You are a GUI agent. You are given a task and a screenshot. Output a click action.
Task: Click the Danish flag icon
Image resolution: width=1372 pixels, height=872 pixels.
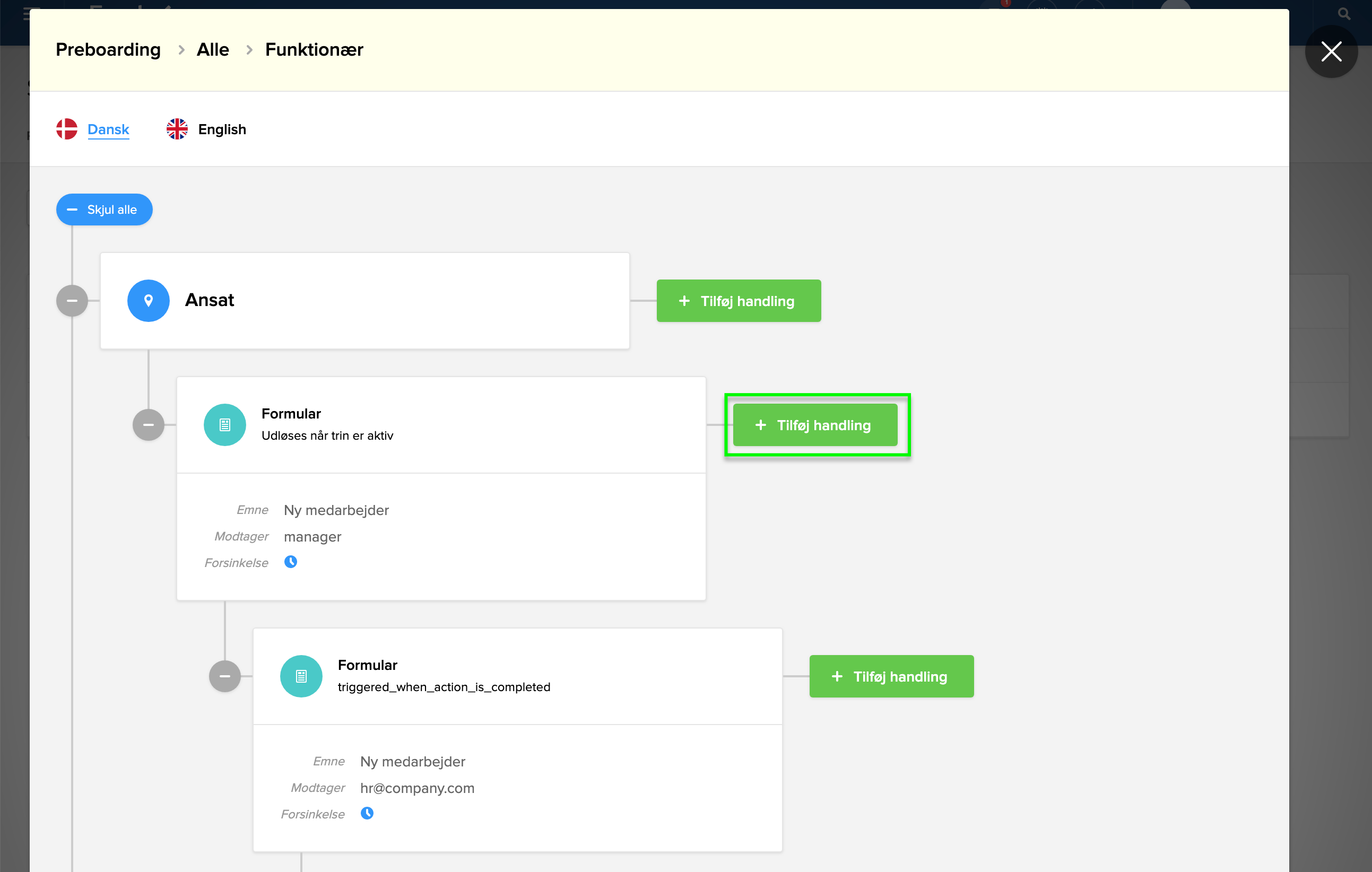pos(67,129)
